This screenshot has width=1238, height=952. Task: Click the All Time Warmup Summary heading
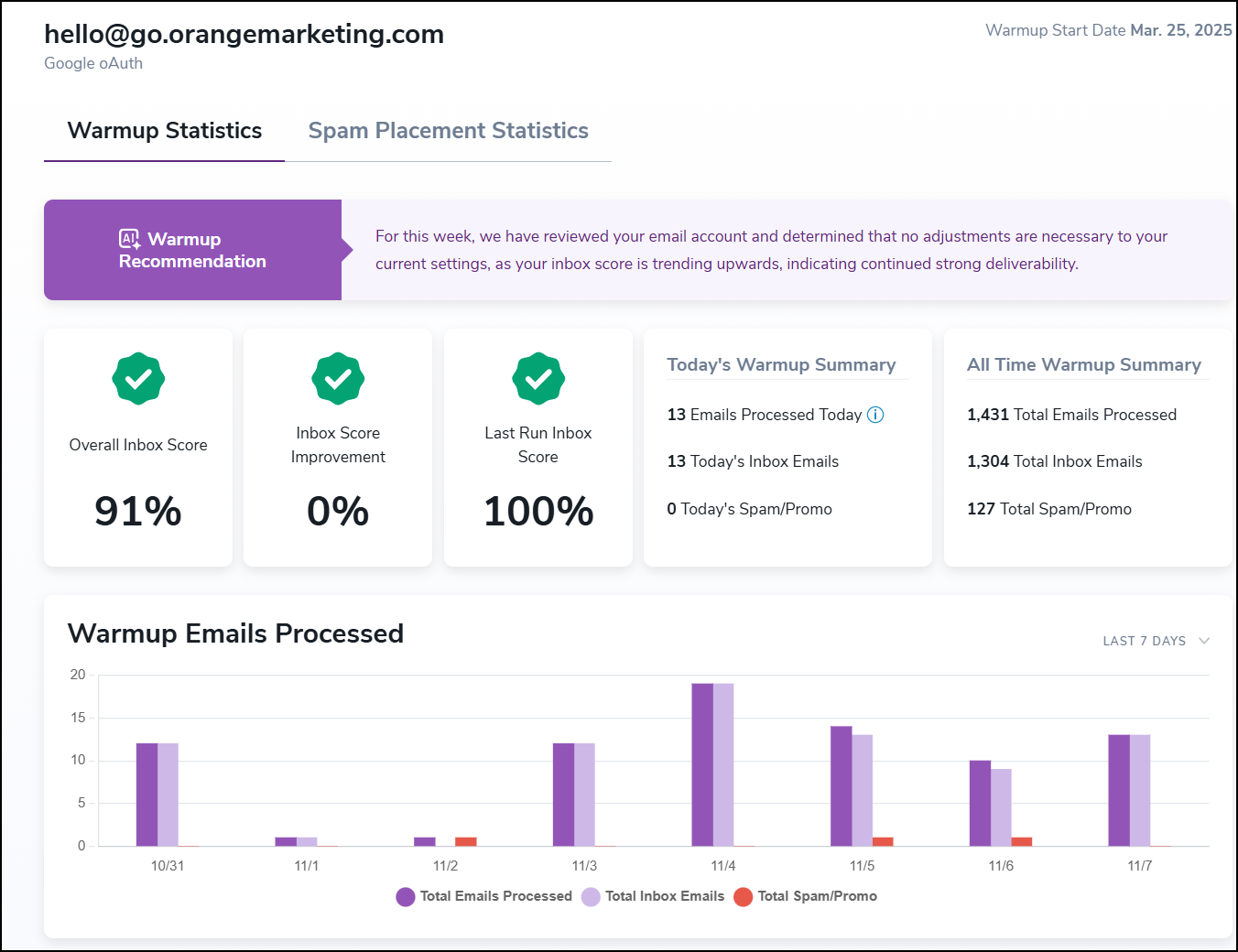click(1083, 364)
